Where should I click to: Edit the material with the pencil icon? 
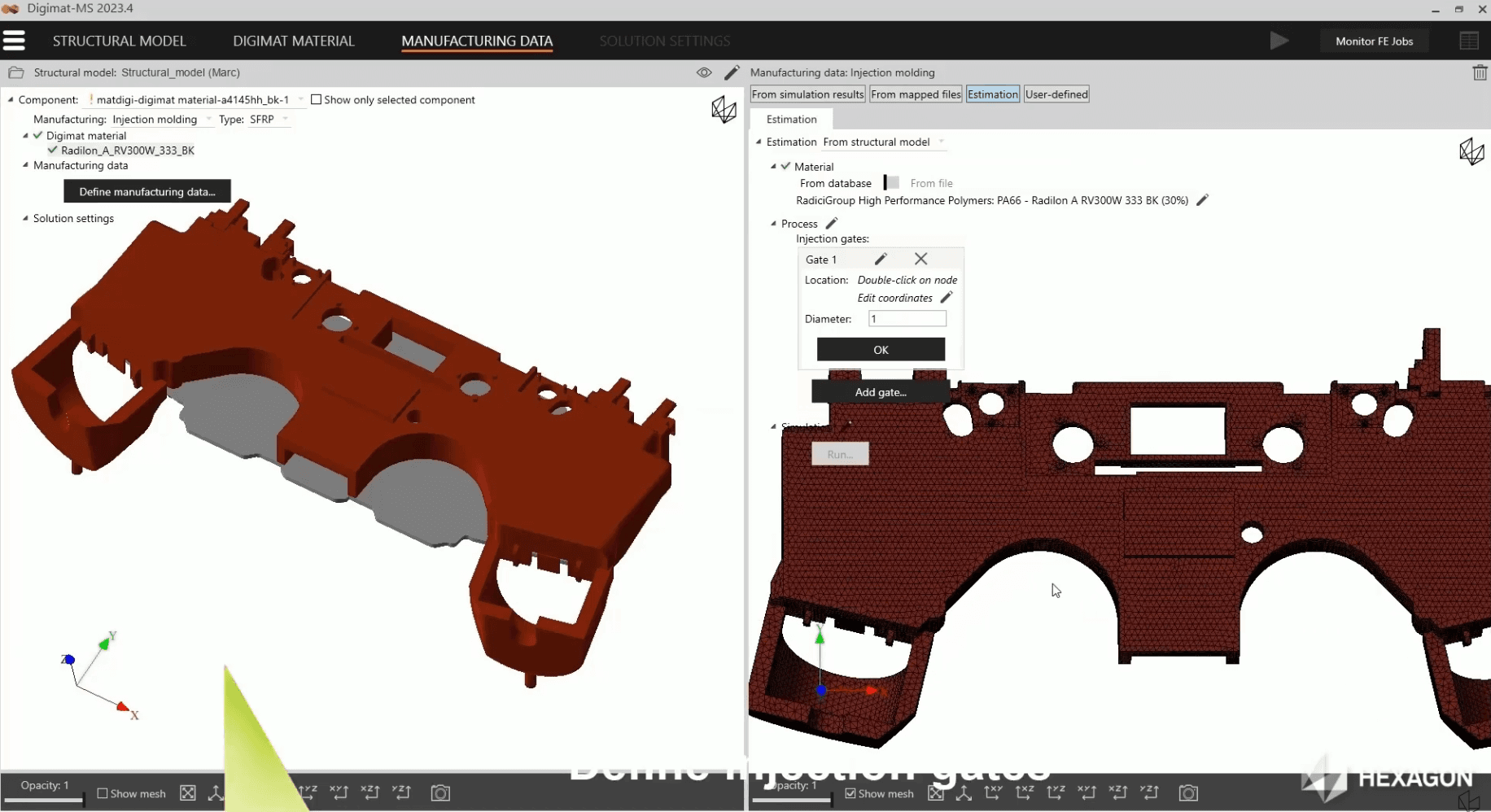[x=1202, y=200]
